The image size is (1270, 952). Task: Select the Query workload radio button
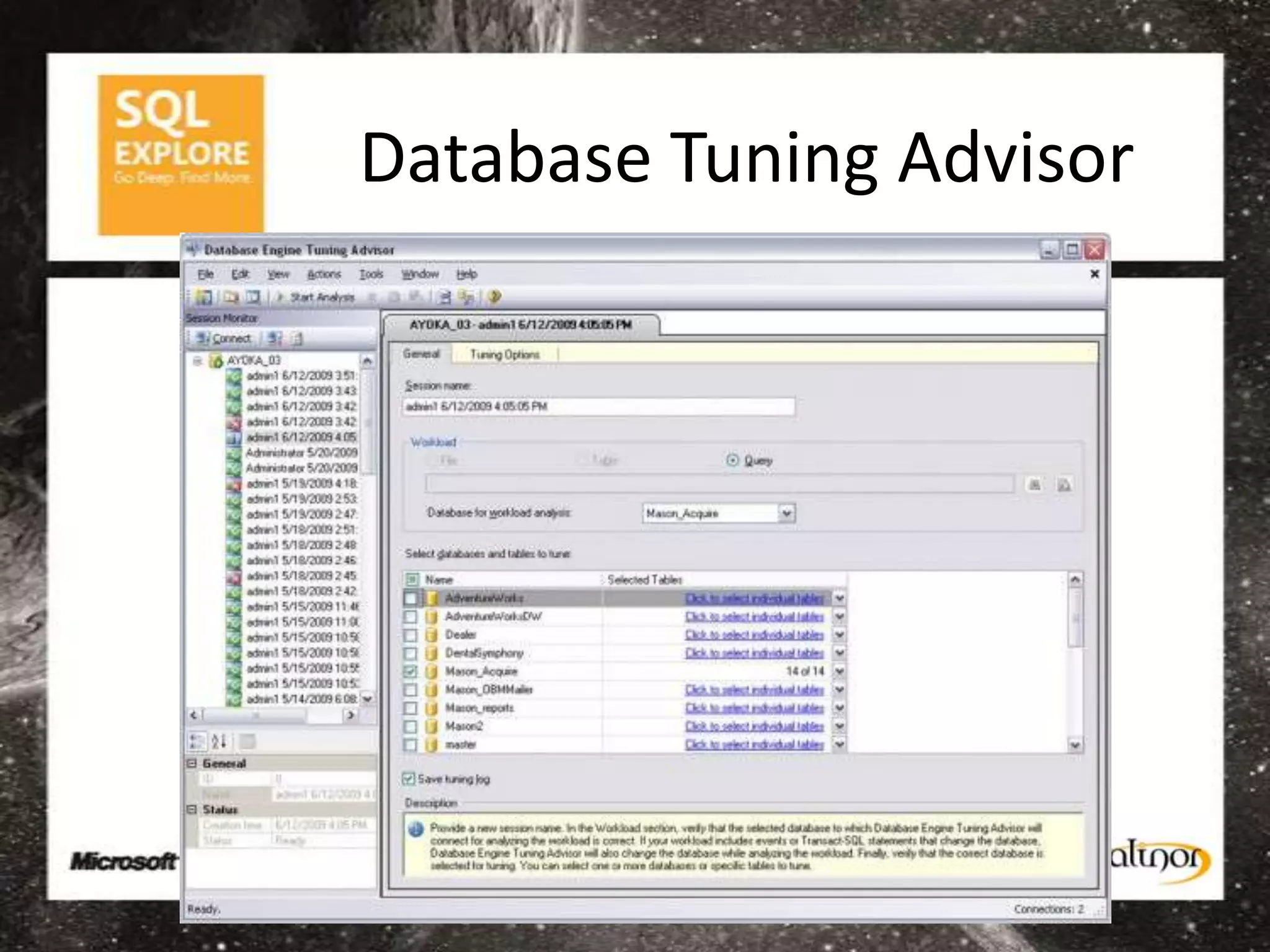pyautogui.click(x=732, y=460)
